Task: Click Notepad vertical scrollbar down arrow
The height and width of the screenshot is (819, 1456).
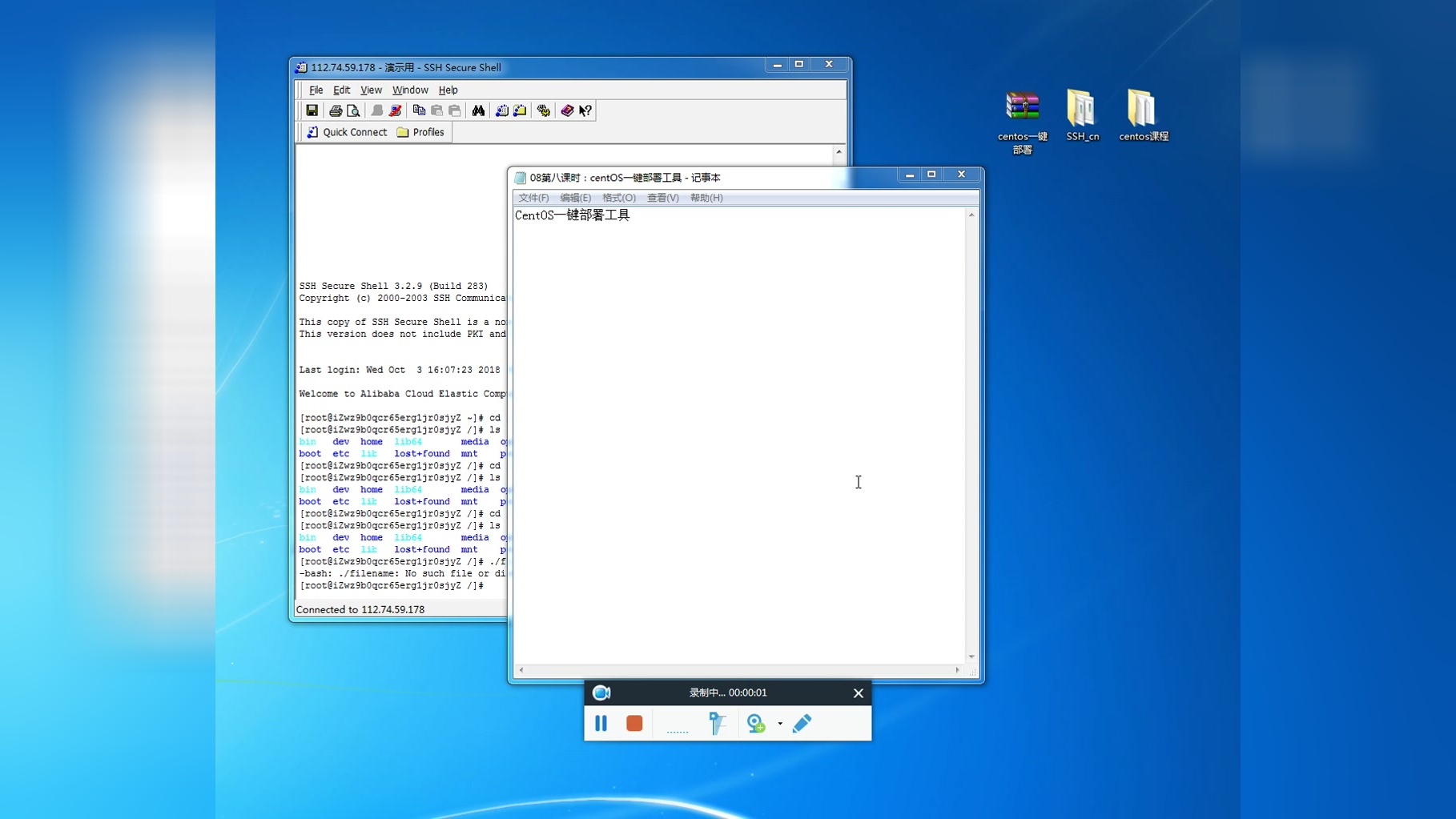Action: (x=971, y=656)
